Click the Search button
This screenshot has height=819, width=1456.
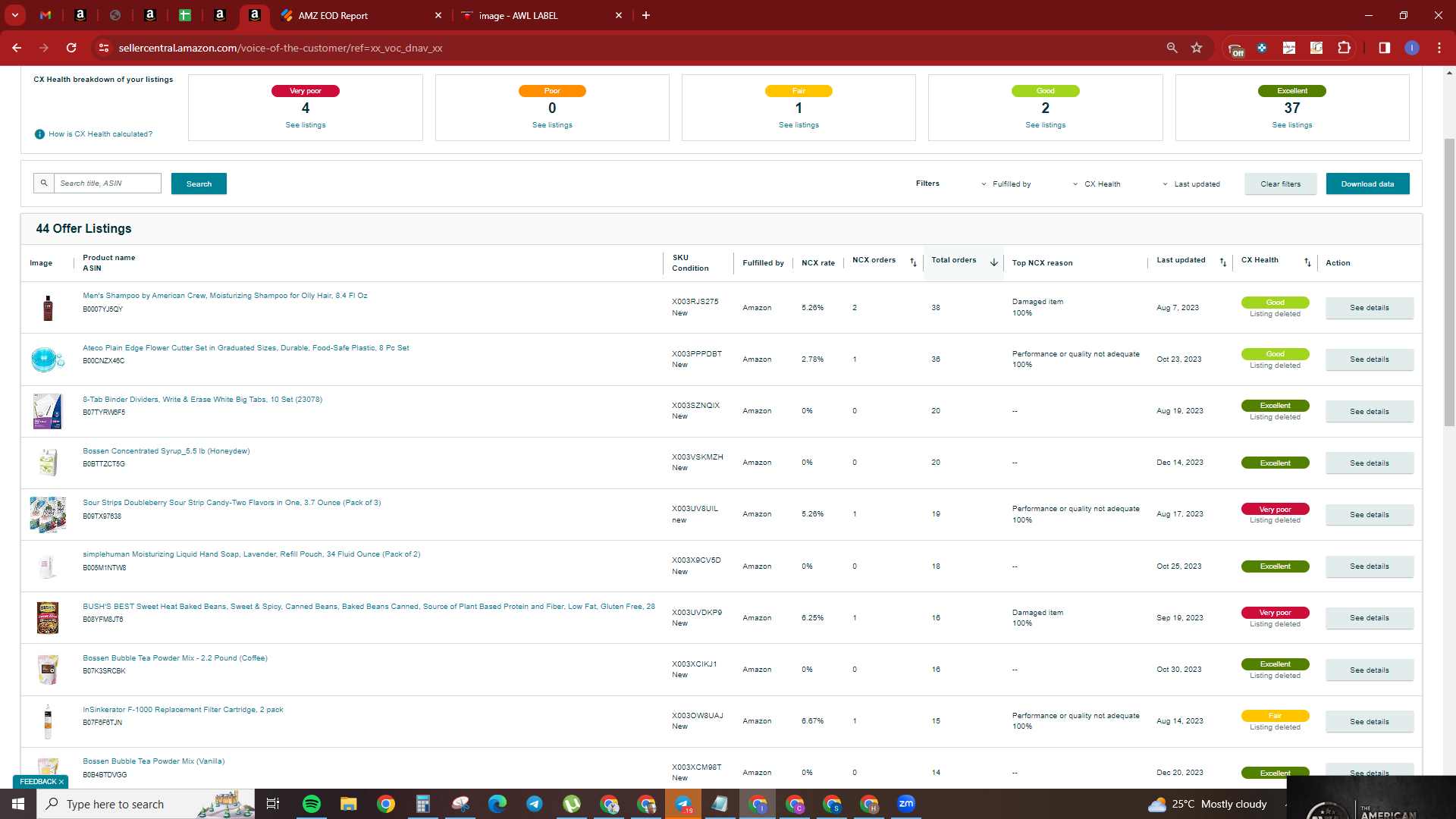[x=199, y=184]
